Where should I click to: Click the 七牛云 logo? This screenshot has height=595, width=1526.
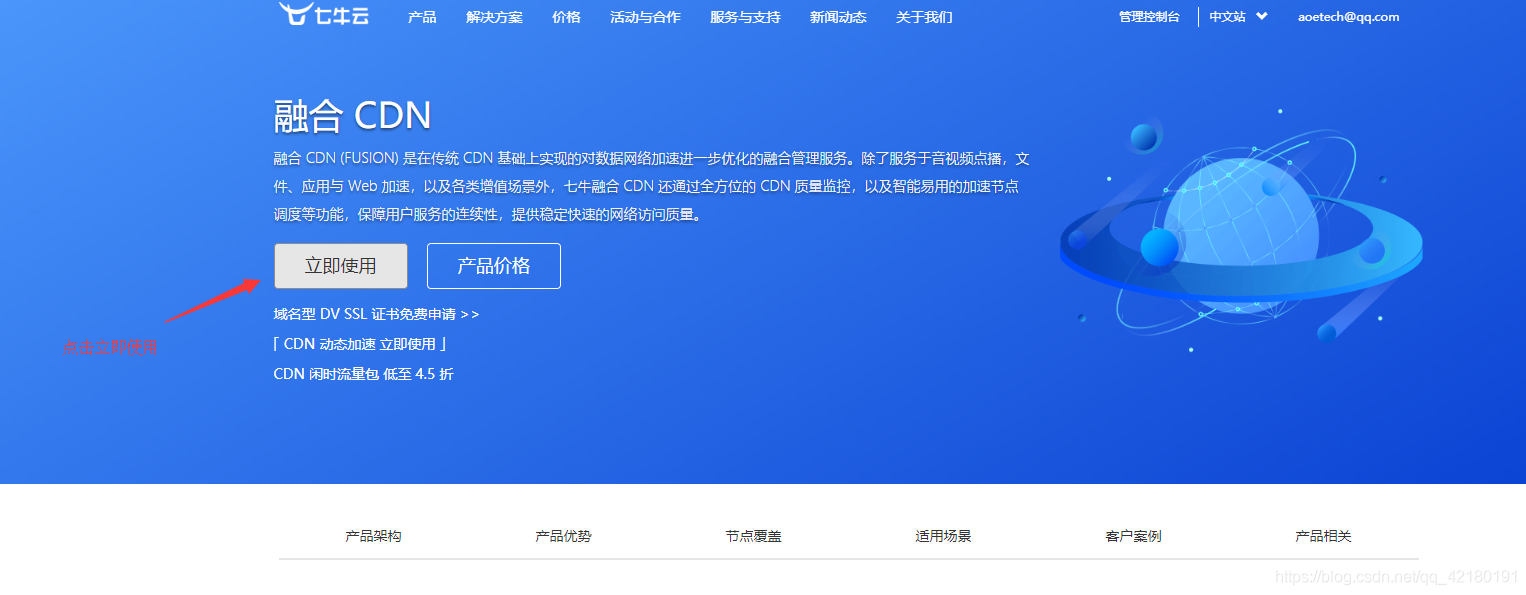point(324,13)
